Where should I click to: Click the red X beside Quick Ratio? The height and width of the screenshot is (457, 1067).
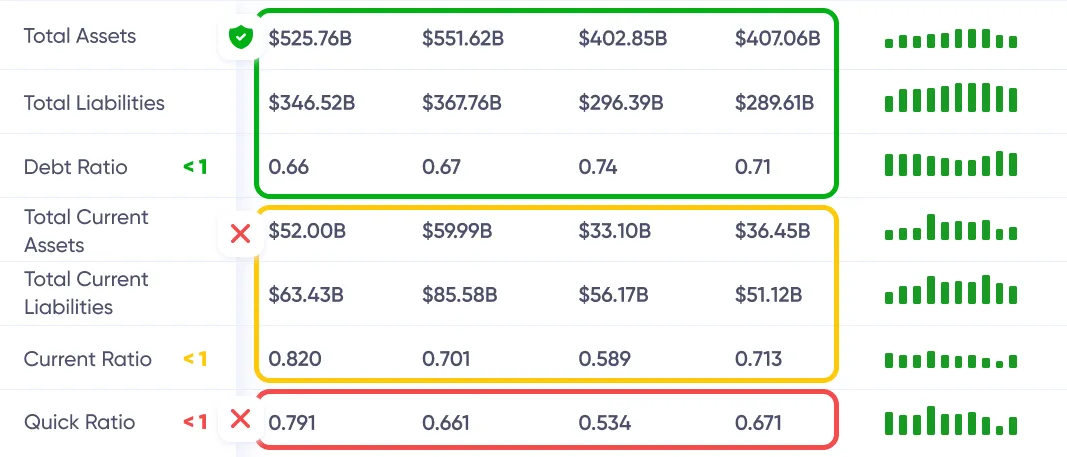click(240, 419)
